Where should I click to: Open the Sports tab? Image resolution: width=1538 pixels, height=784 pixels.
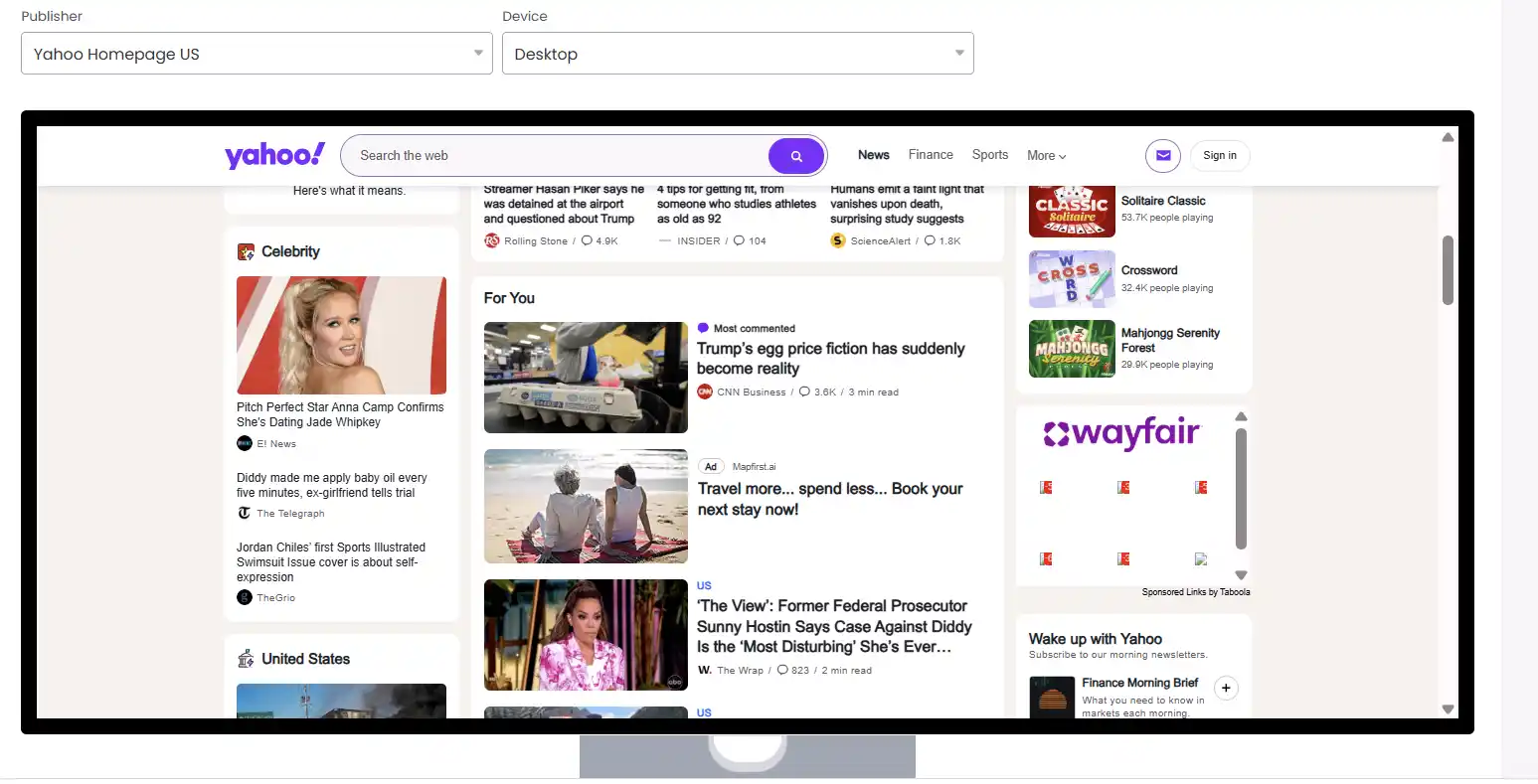point(990,155)
